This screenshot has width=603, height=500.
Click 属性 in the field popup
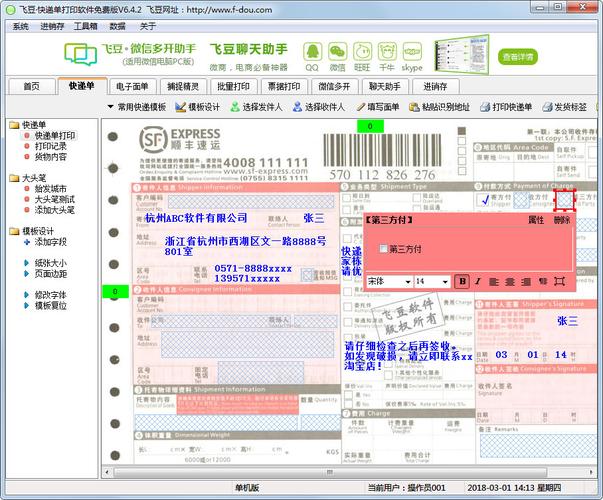click(x=536, y=220)
